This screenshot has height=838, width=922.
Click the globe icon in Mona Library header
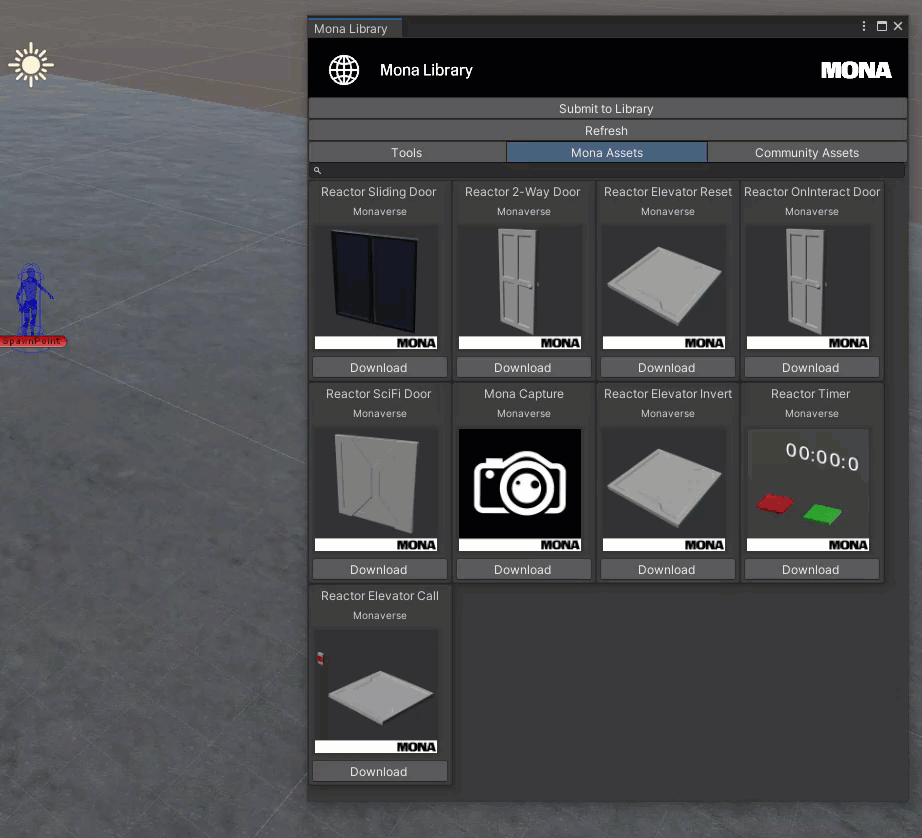[x=344, y=70]
